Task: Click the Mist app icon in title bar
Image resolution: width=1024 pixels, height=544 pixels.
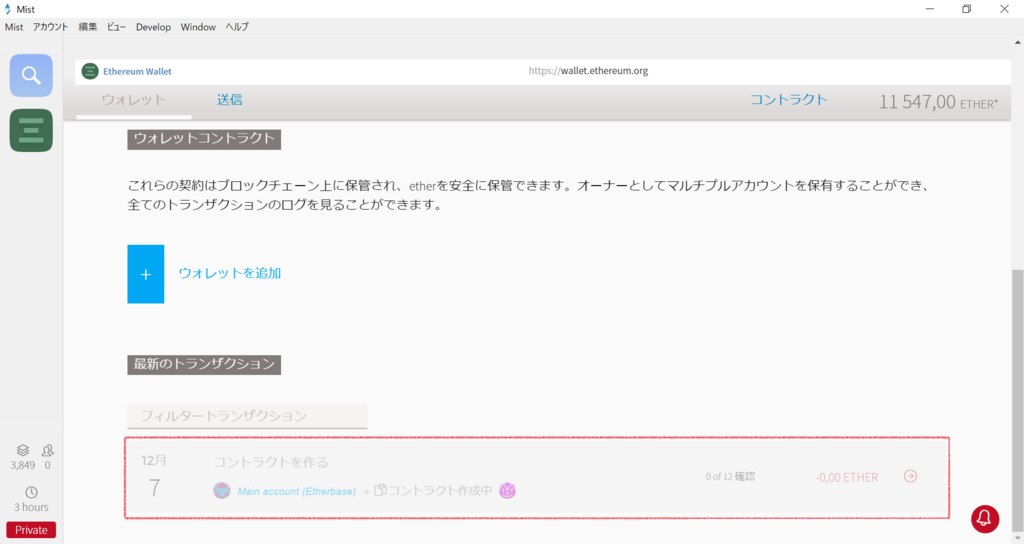Action: (x=8, y=9)
